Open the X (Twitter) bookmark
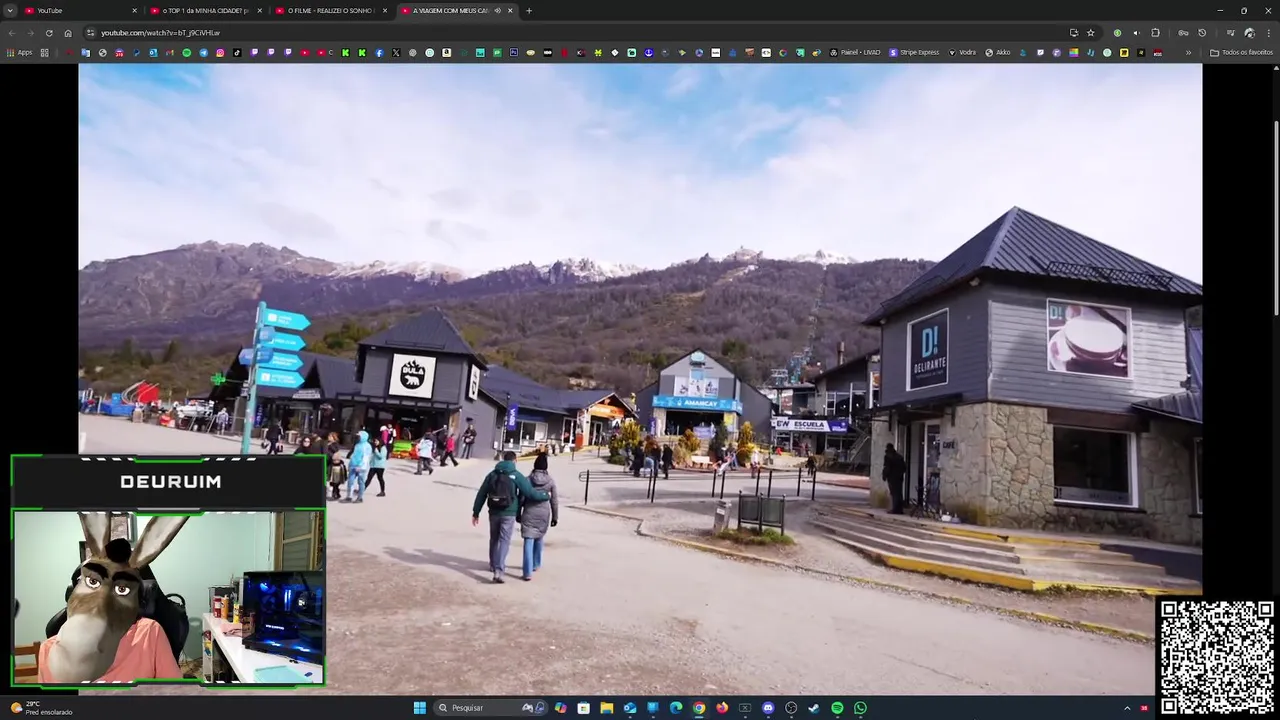The height and width of the screenshot is (720, 1280). click(x=396, y=52)
